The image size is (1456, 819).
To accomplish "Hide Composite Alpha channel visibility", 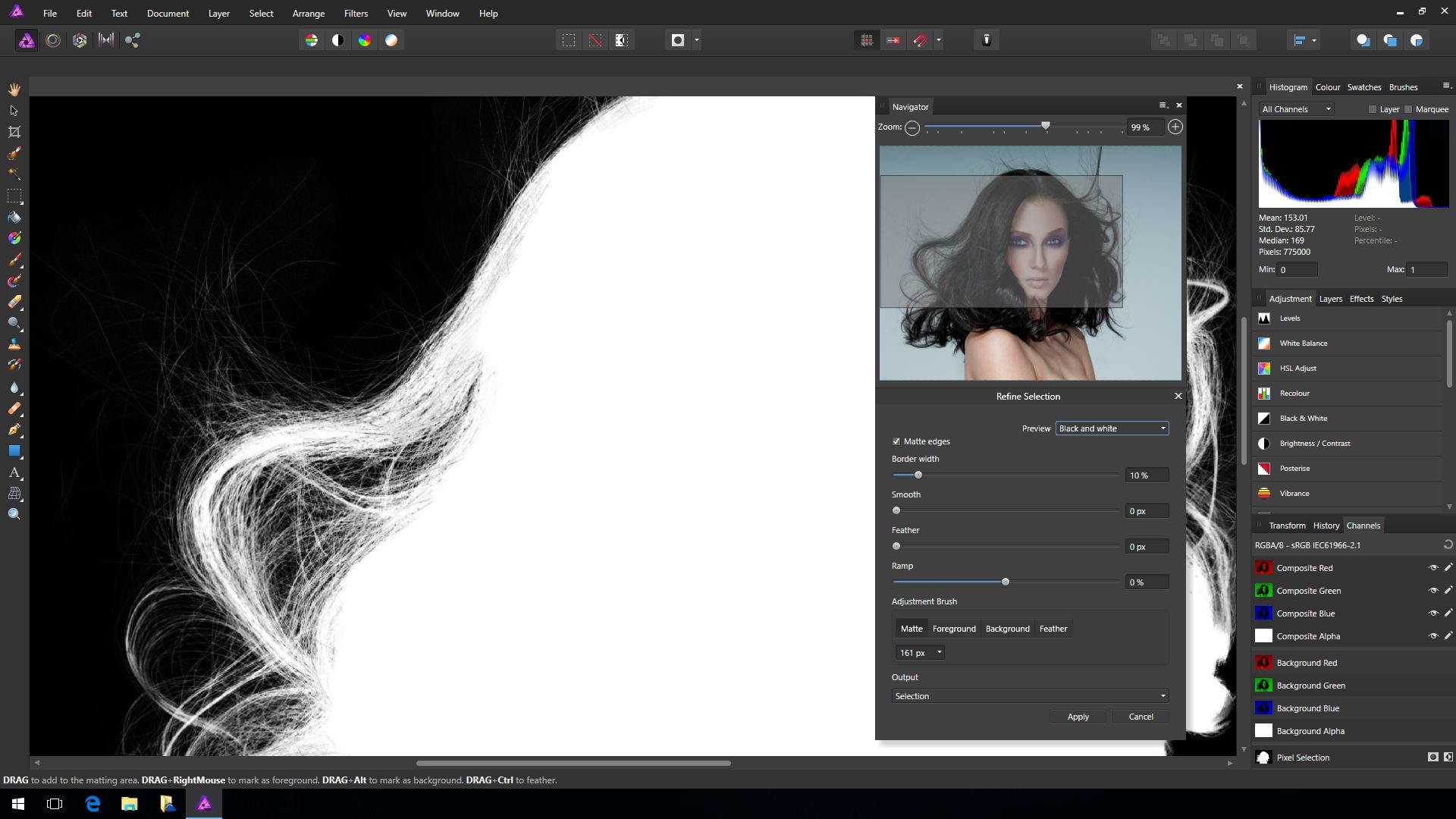I will click(x=1432, y=636).
